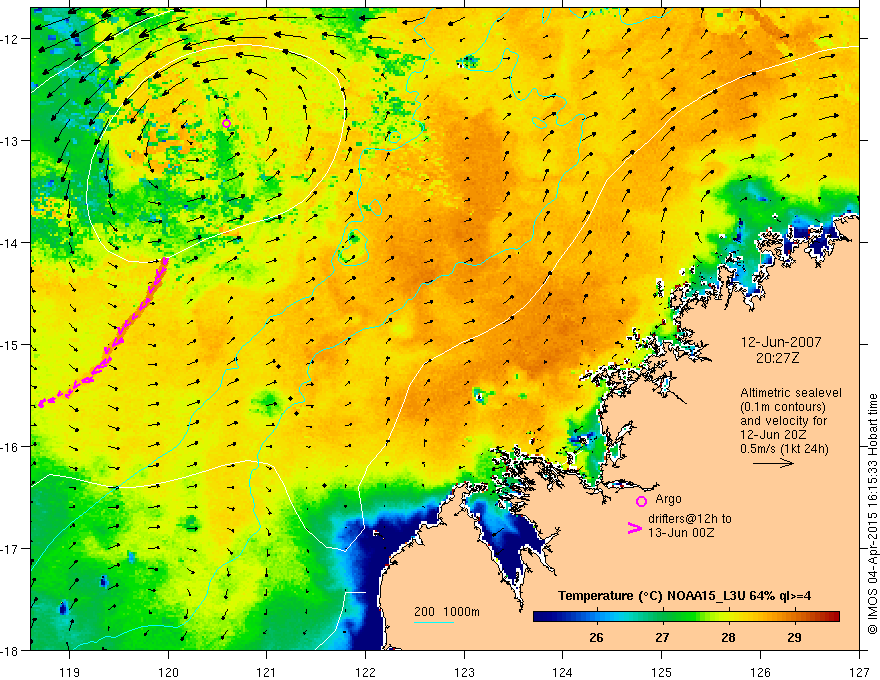The image size is (880, 680).
Task: Click the 'drifters@12h to' legend text
Action: pyautogui.click(x=690, y=519)
